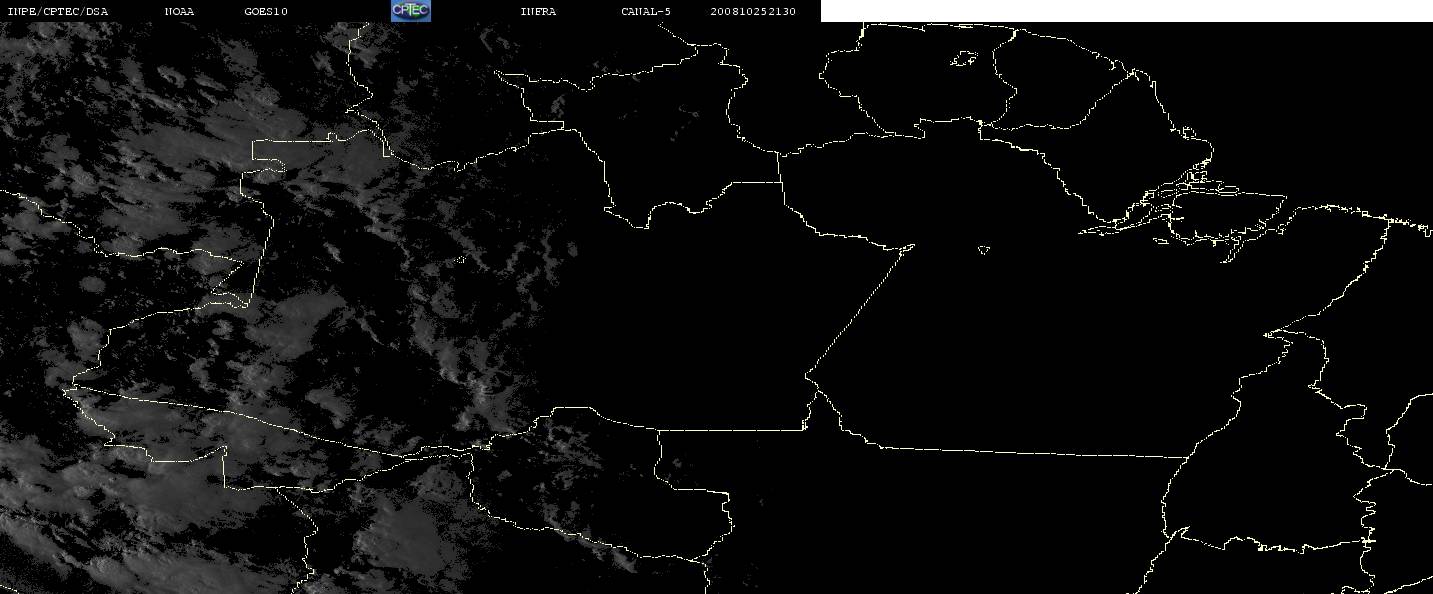Click the rectangular border notch in the upper left
Image resolution: width=1433 pixels, height=594 pixels.
(270, 150)
